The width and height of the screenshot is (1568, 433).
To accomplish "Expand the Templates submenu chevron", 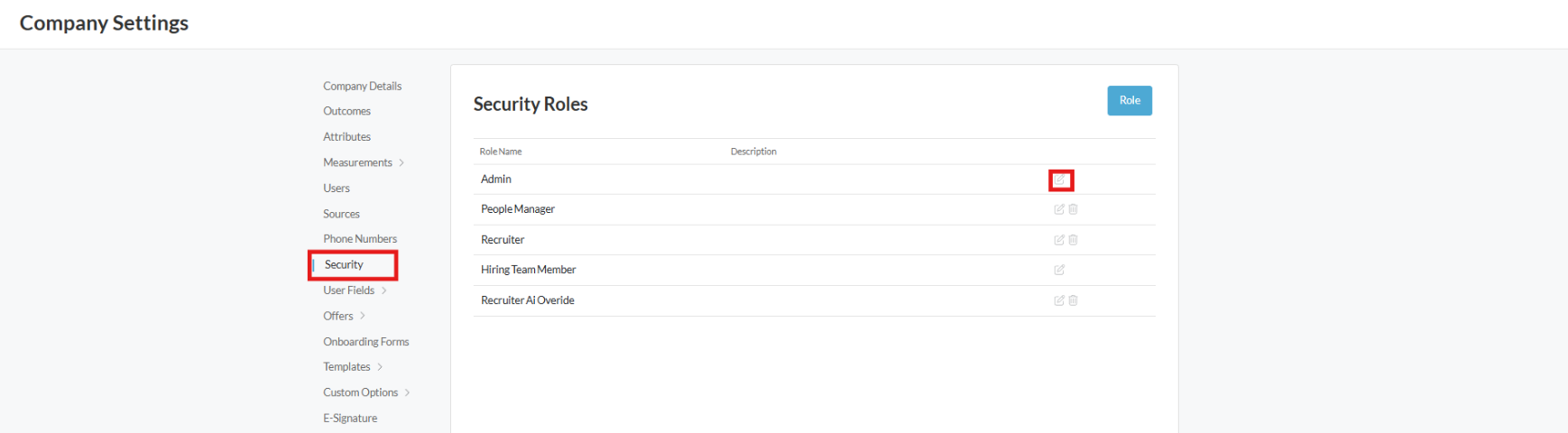I will point(380,367).
